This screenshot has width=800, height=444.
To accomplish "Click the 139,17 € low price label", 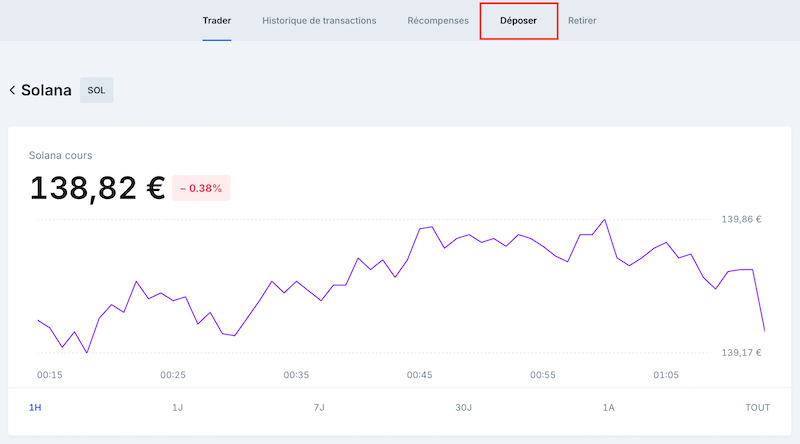I will pos(741,353).
